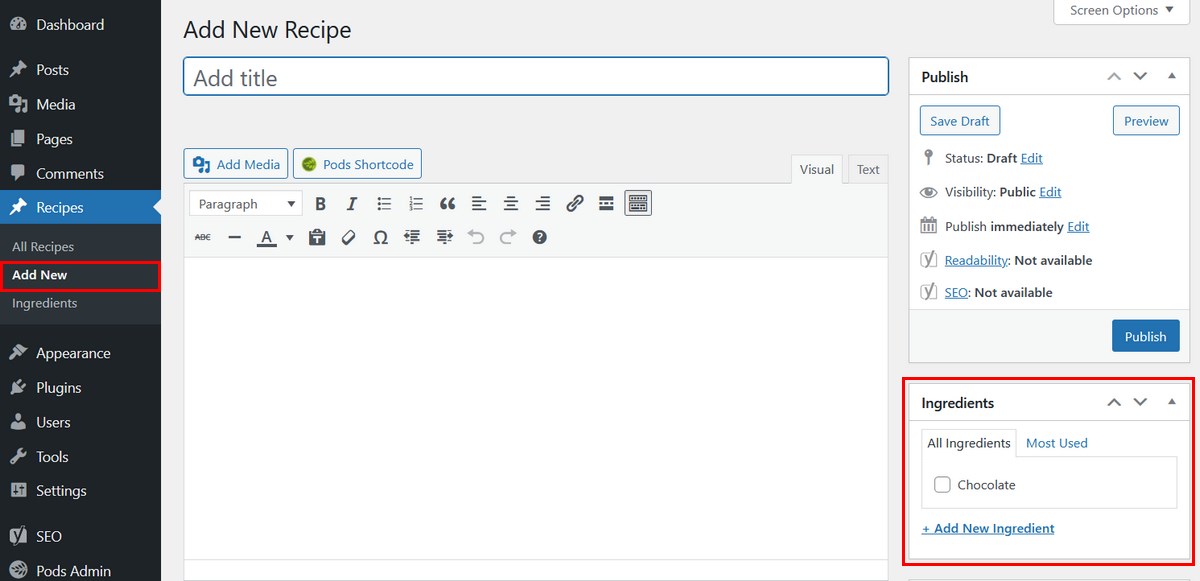Clear formatting with eraser icon

348,237
